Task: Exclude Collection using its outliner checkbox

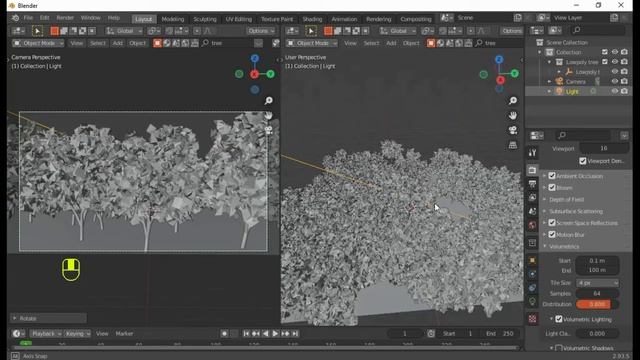Action: pyautogui.click(x=605, y=52)
